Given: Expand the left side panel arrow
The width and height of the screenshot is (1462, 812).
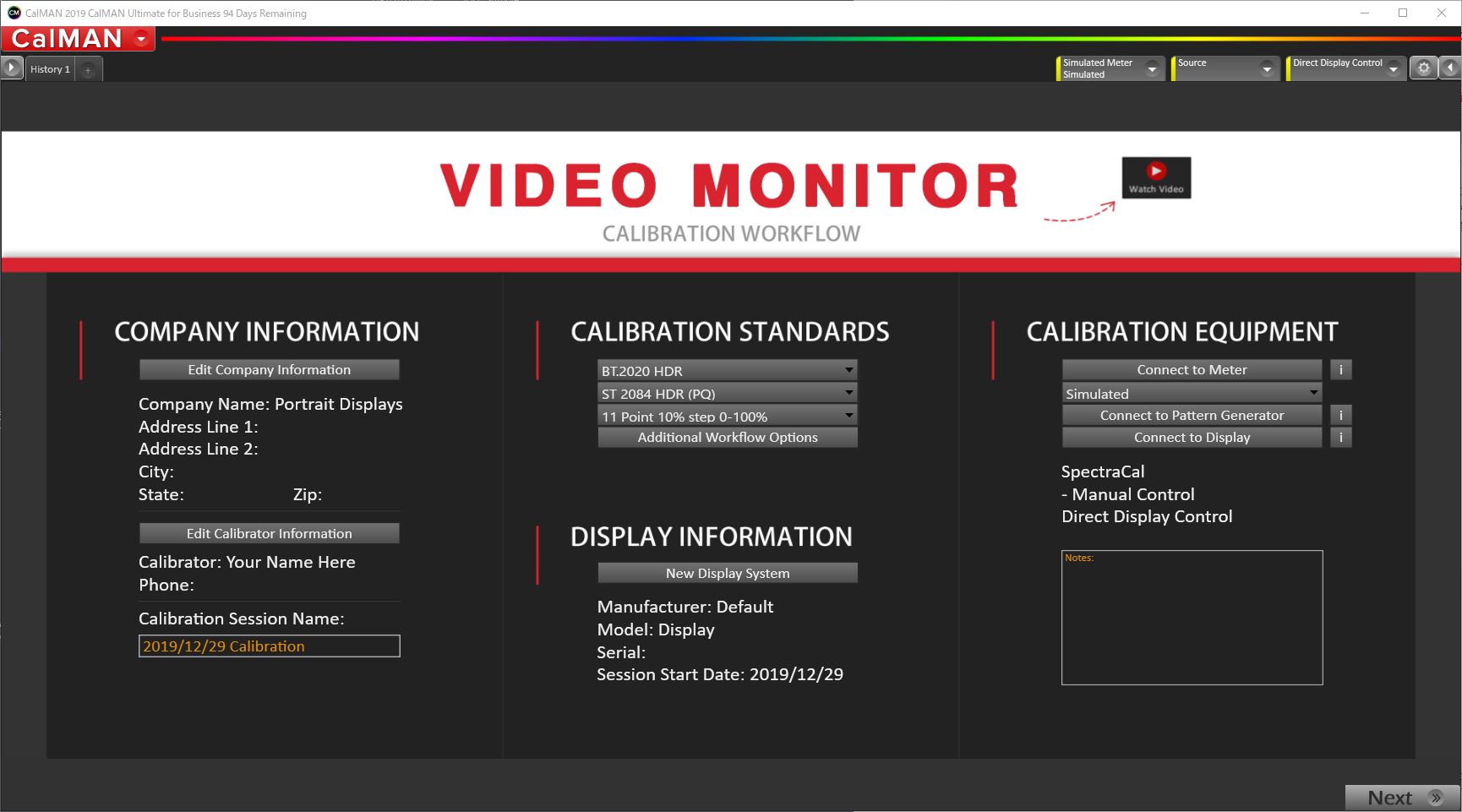Looking at the screenshot, I should click(12, 68).
